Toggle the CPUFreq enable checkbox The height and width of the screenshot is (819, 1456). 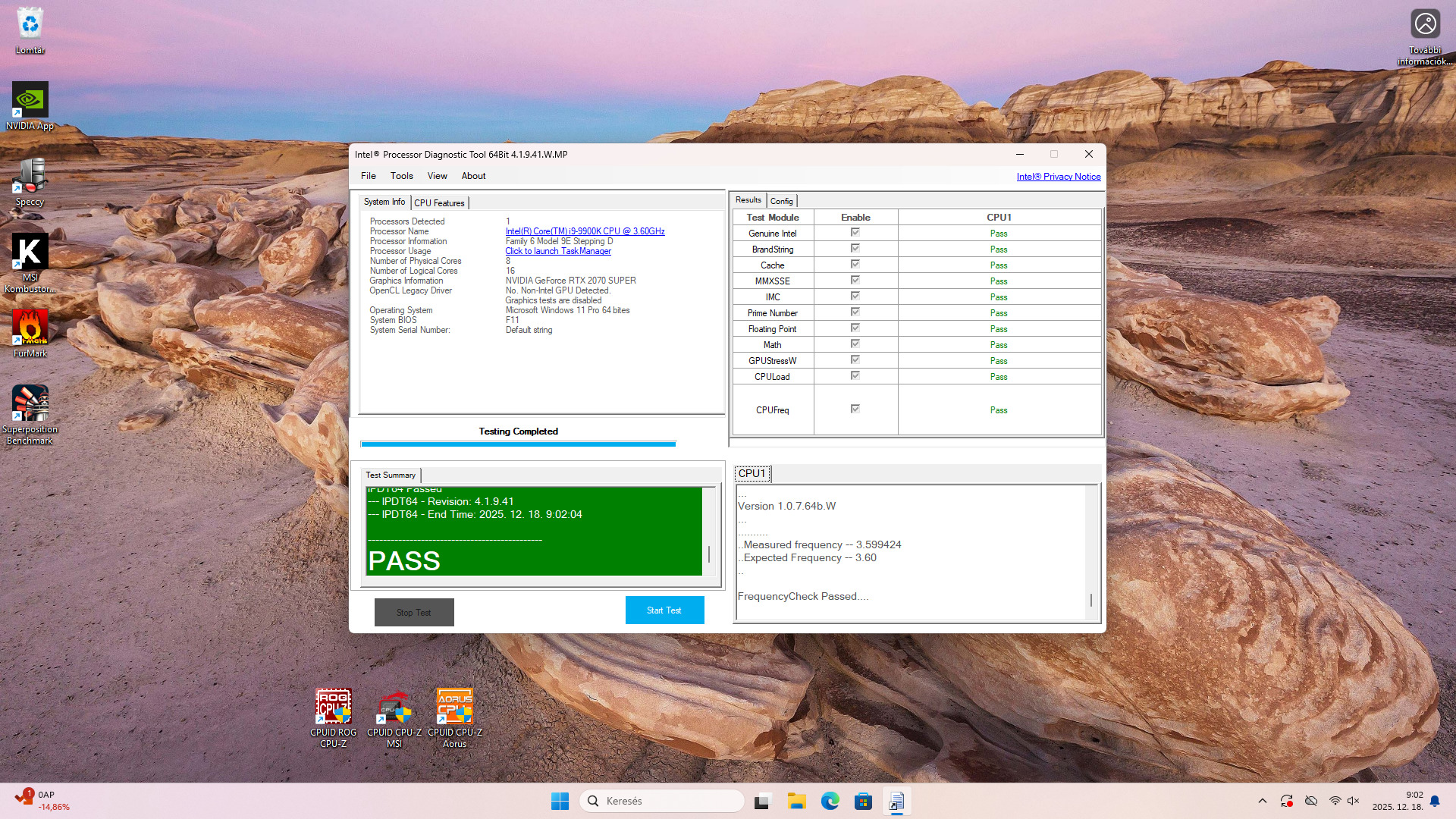855,409
